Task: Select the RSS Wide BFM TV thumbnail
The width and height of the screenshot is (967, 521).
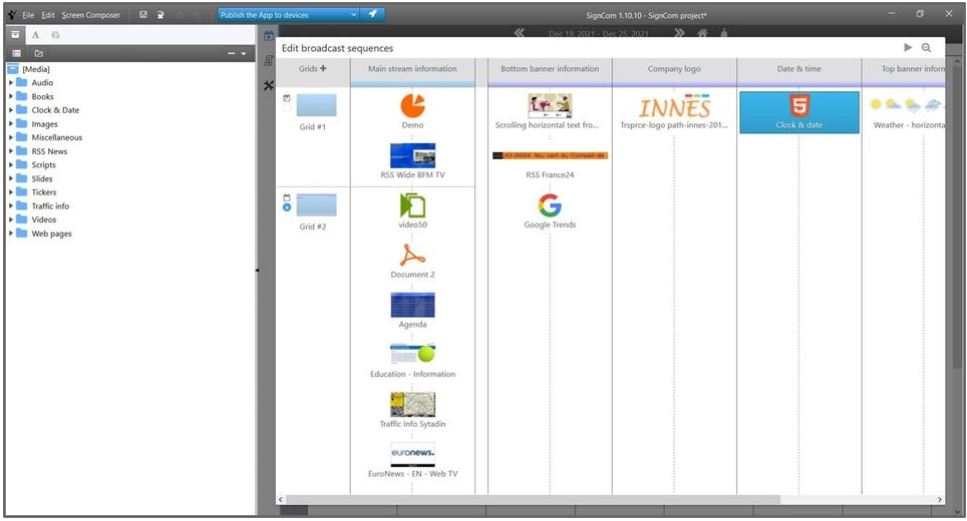Action: 413,155
